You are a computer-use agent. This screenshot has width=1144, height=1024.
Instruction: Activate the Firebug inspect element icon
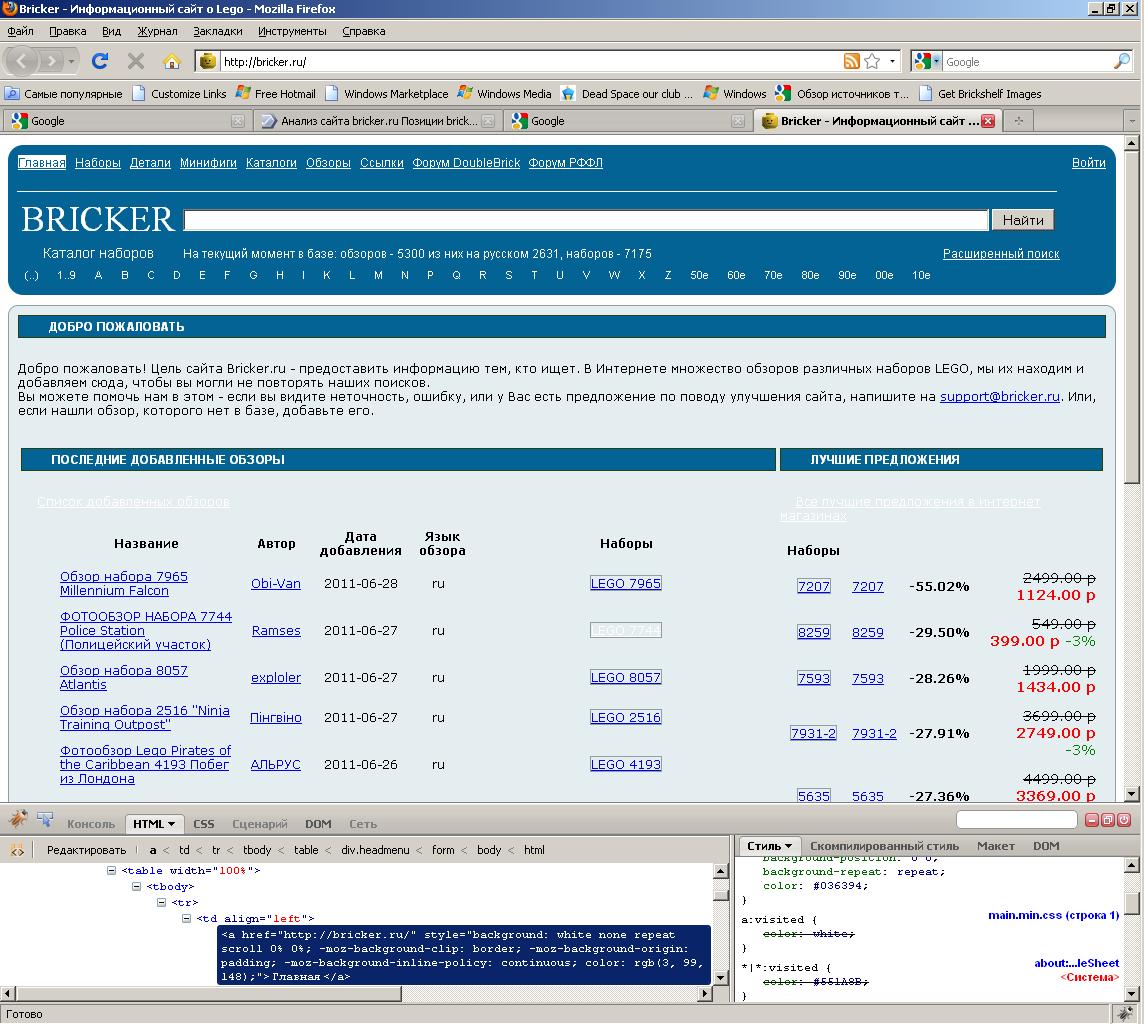tap(46, 821)
